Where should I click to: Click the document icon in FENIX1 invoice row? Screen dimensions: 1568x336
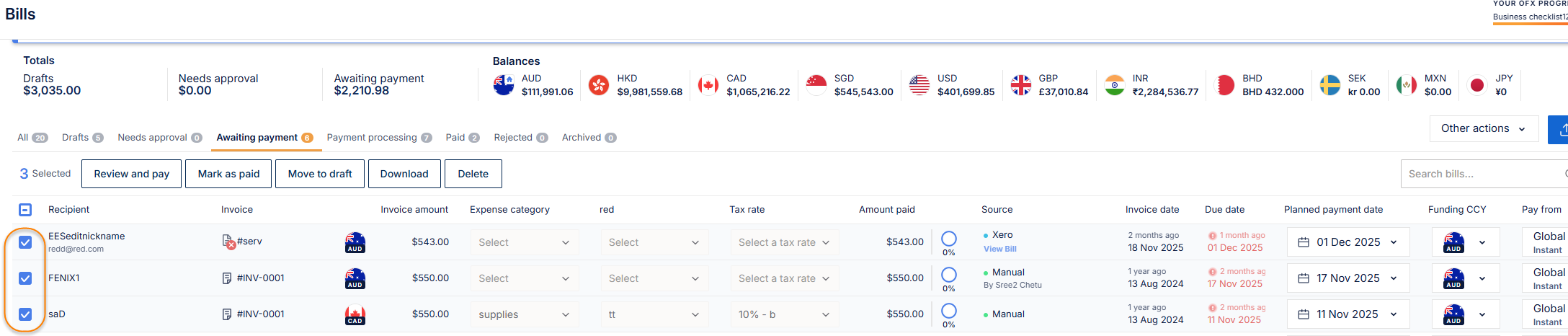[227, 278]
